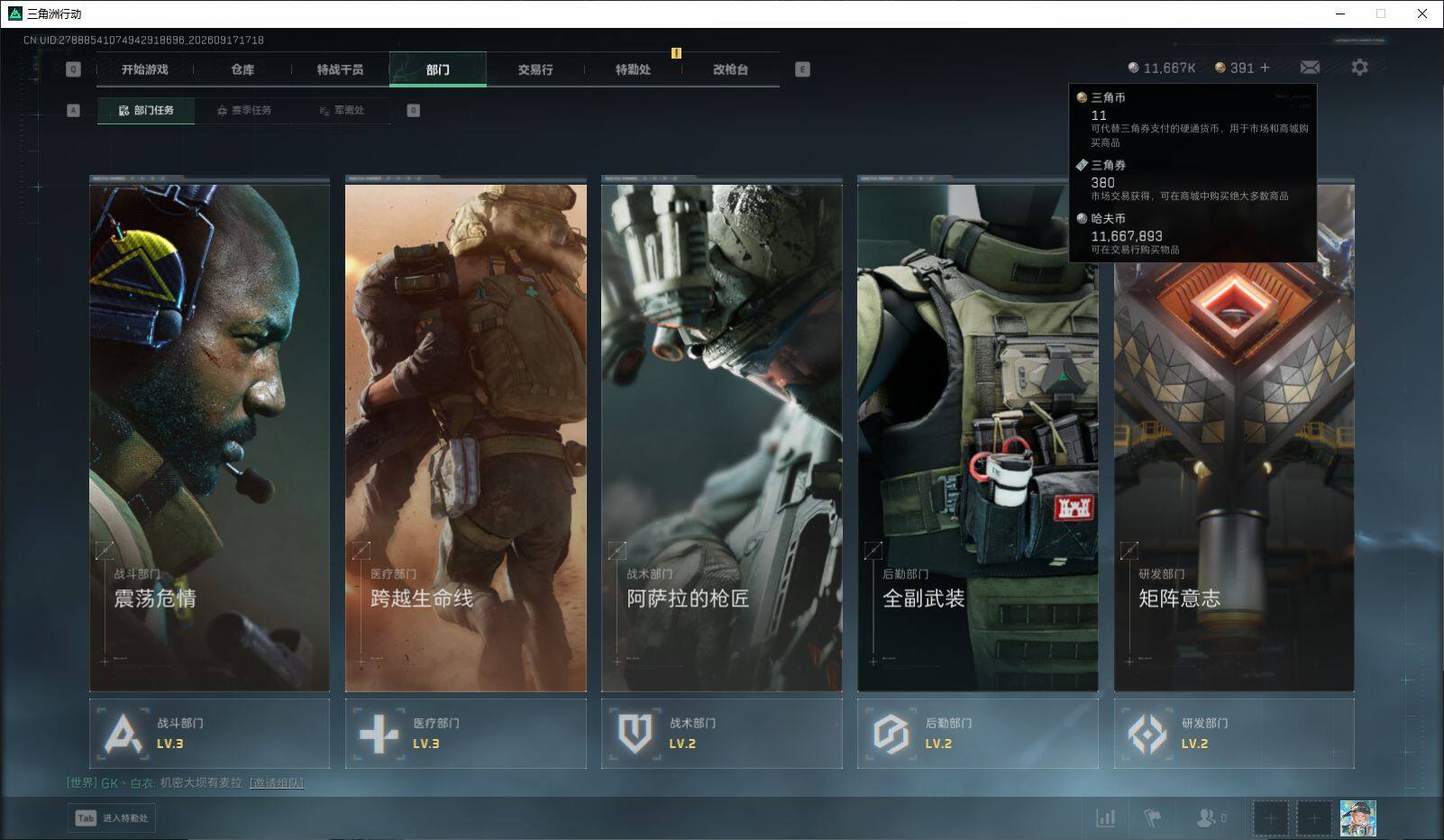The width and height of the screenshot is (1444, 840).
Task: Open the 交易行 tab
Action: [535, 69]
